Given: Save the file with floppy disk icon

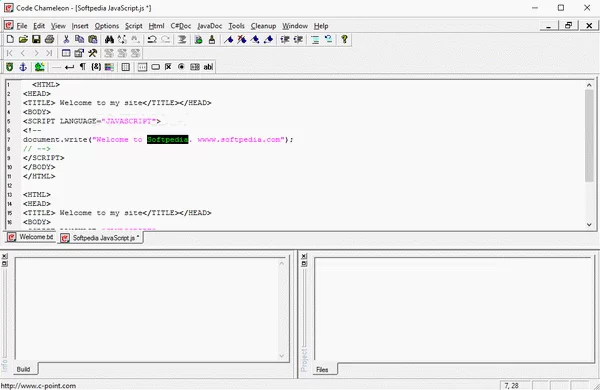Looking at the screenshot, I should pyautogui.click(x=36, y=39).
